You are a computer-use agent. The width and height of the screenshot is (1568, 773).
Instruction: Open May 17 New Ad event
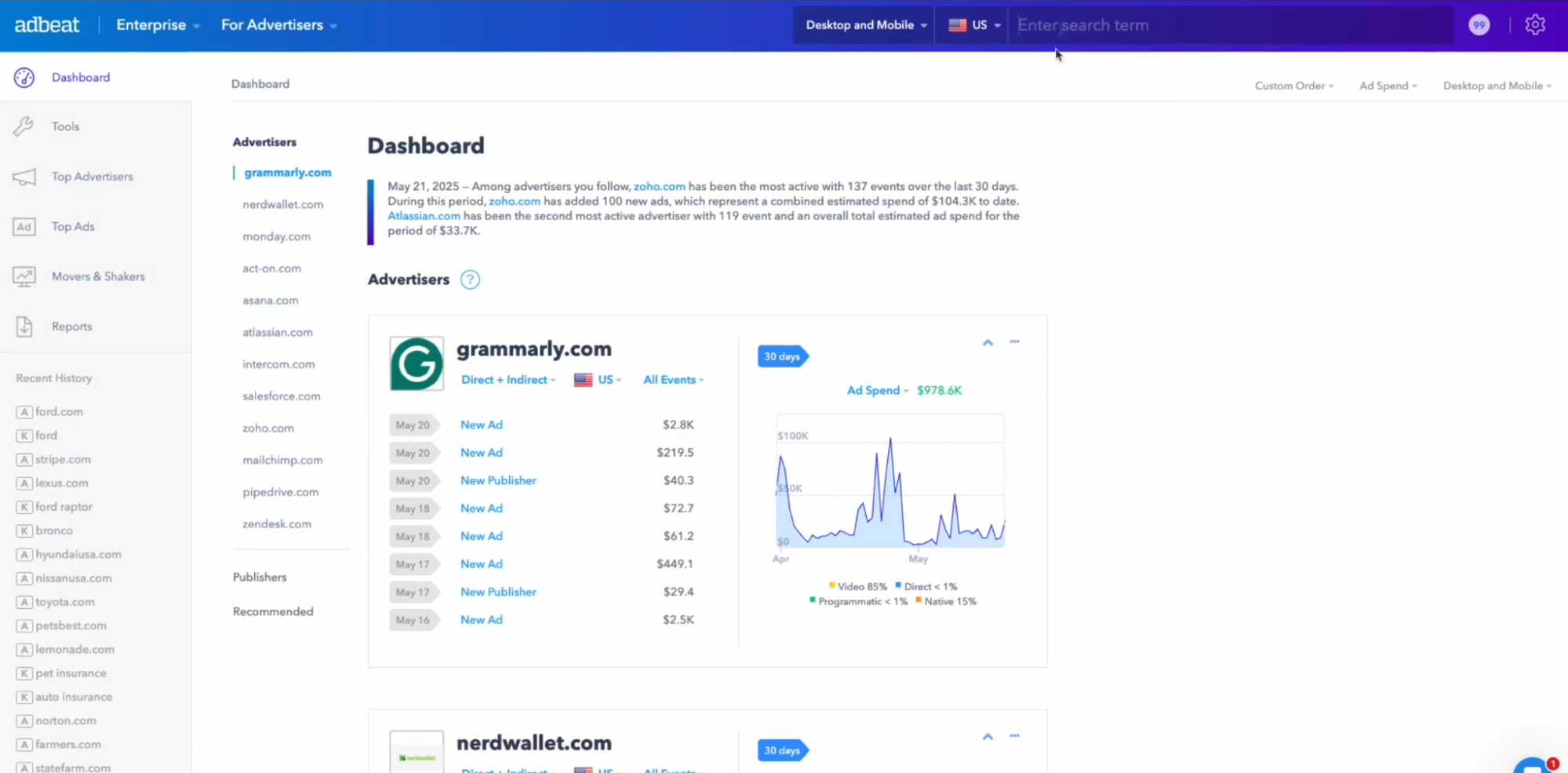click(x=481, y=563)
